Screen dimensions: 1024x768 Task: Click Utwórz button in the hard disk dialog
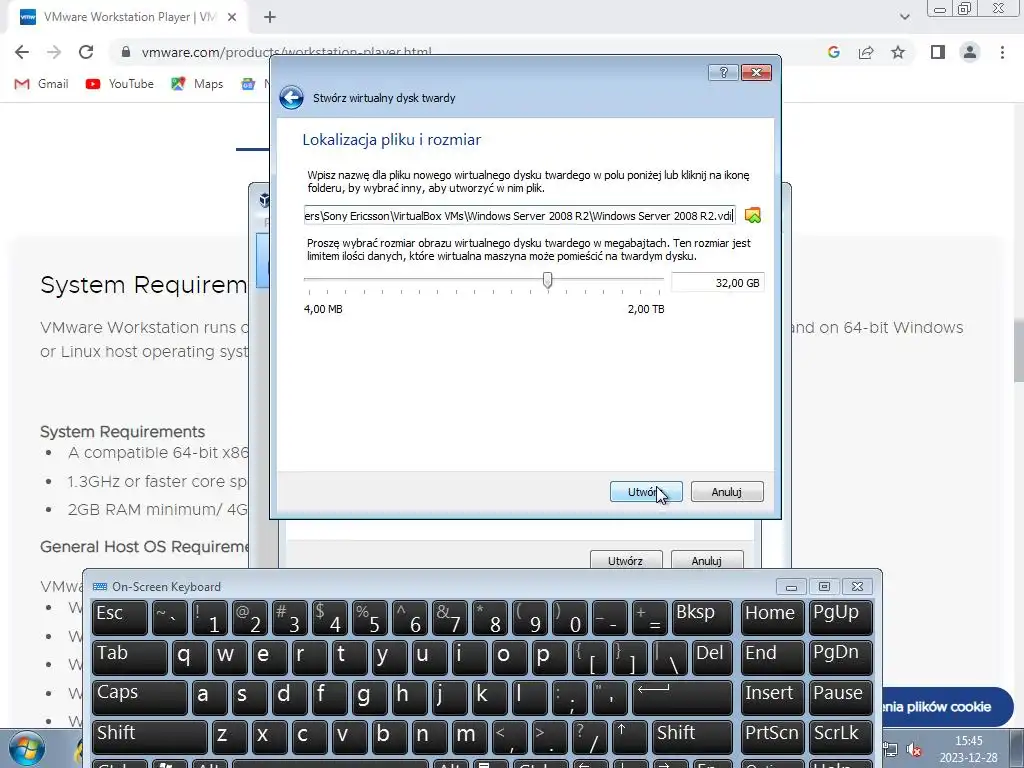click(x=646, y=492)
